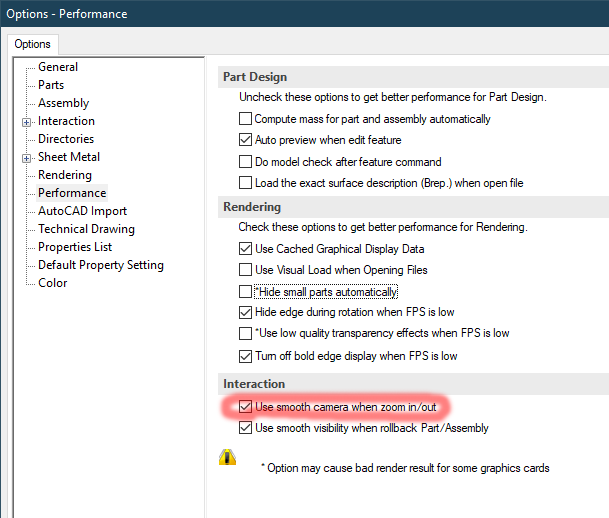Enable low quality transparency effects option

click(x=246, y=333)
